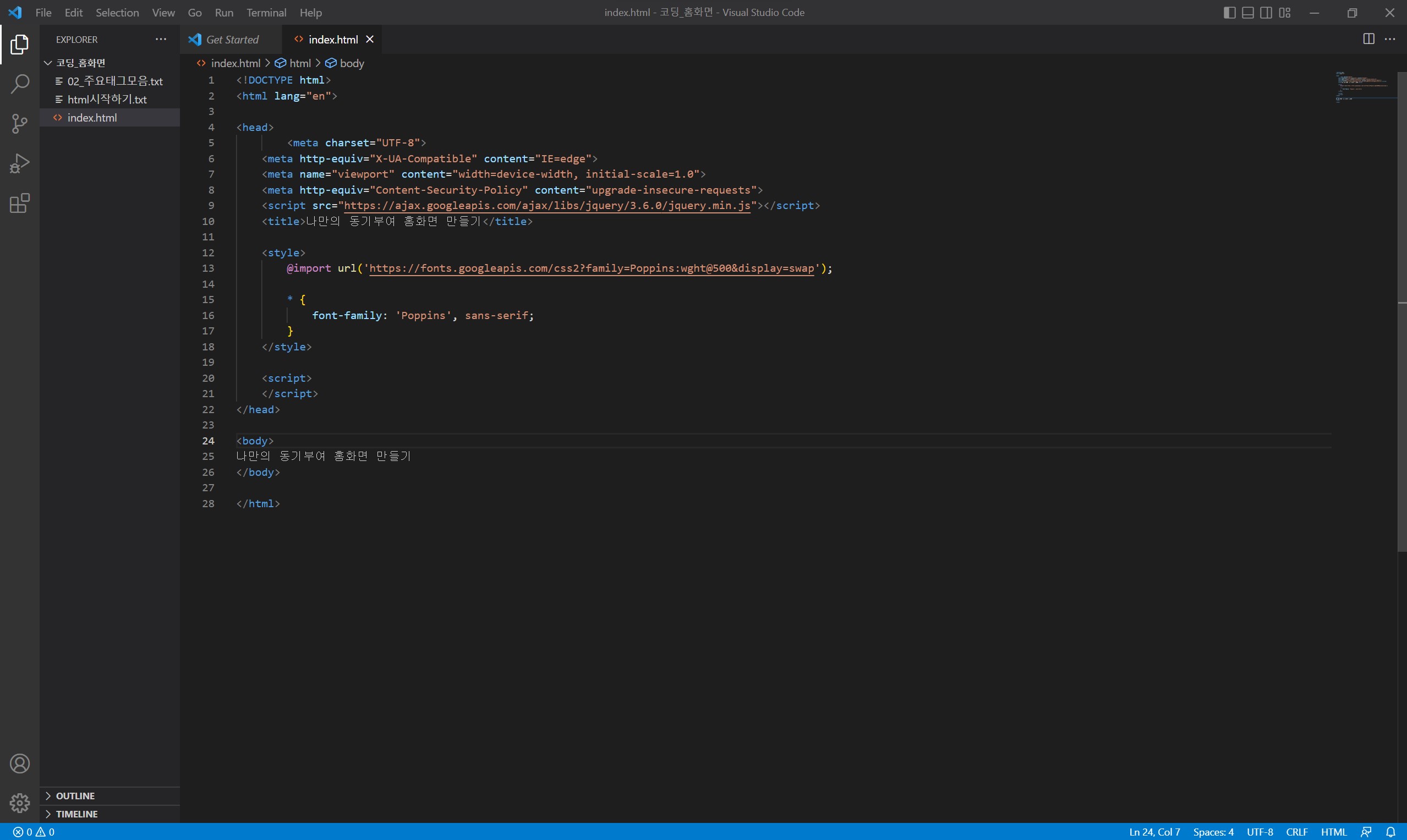
Task: Open the body breadcrumb dropdown
Action: [345, 63]
